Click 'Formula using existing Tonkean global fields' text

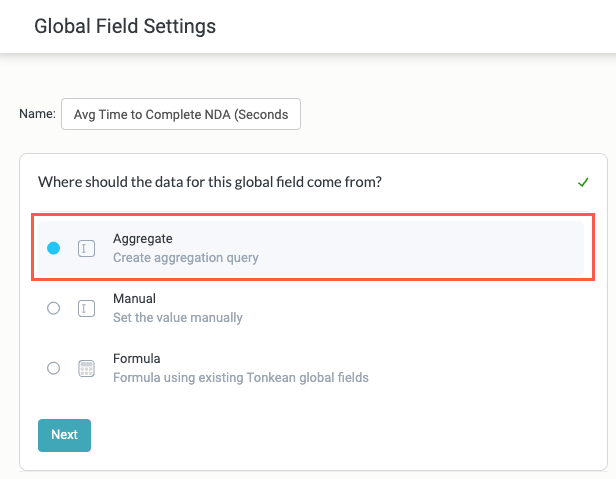point(240,377)
